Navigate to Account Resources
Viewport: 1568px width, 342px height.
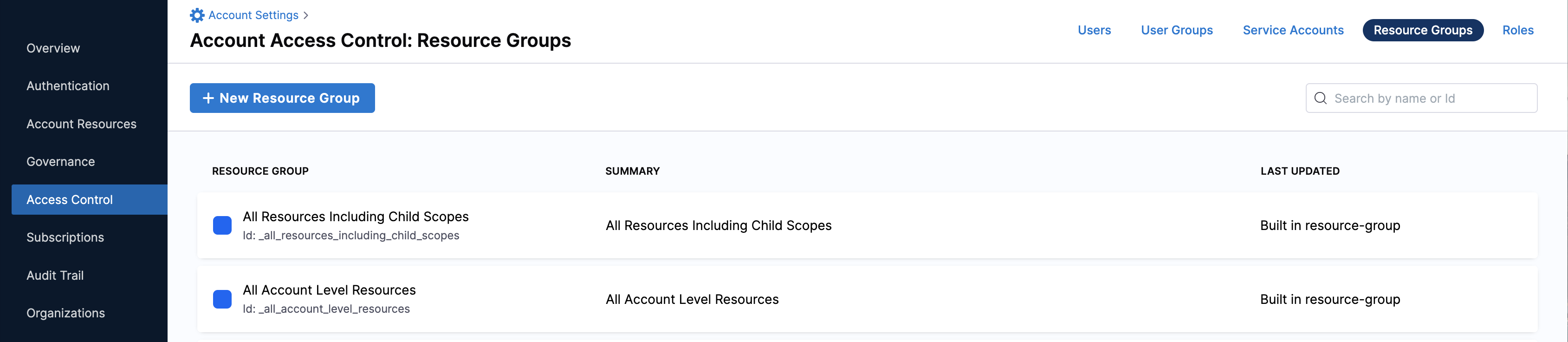[x=81, y=124]
